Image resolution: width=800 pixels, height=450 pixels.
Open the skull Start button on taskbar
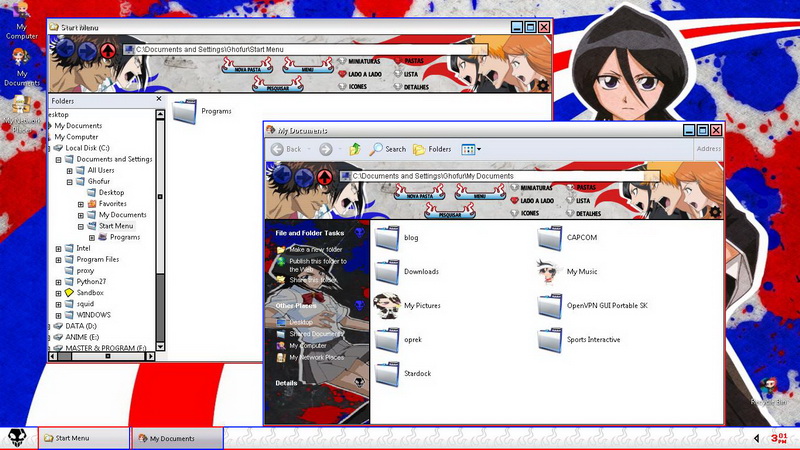pos(17,438)
